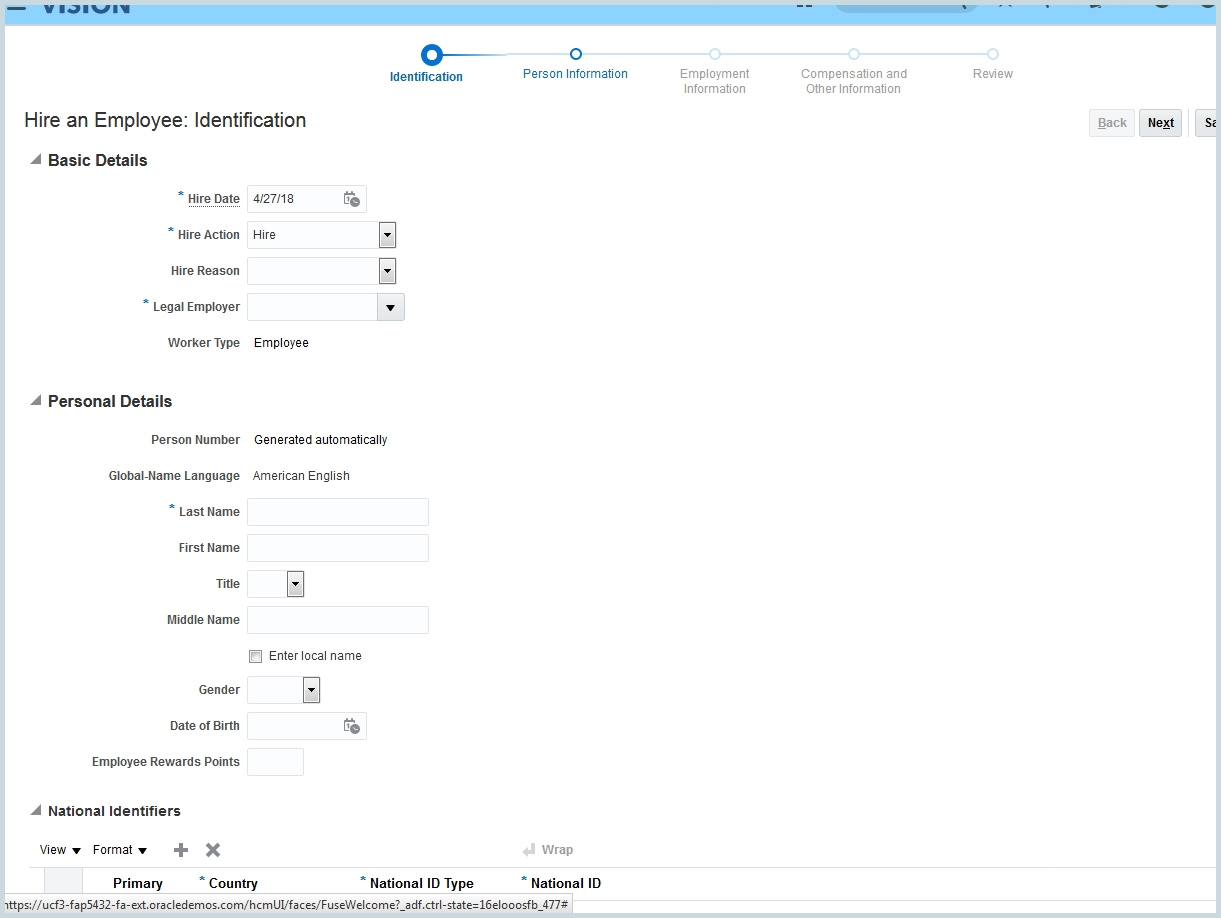The image size is (1221, 918).
Task: Open the Title dropdown
Action: tap(295, 584)
